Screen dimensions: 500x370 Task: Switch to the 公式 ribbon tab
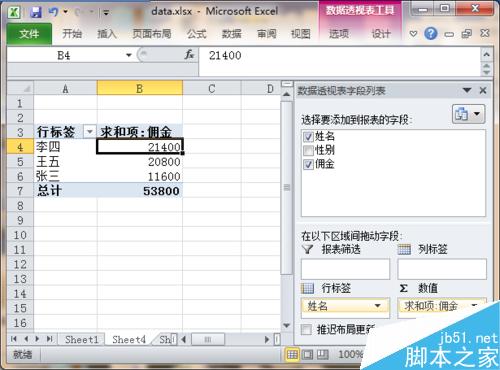(196, 34)
